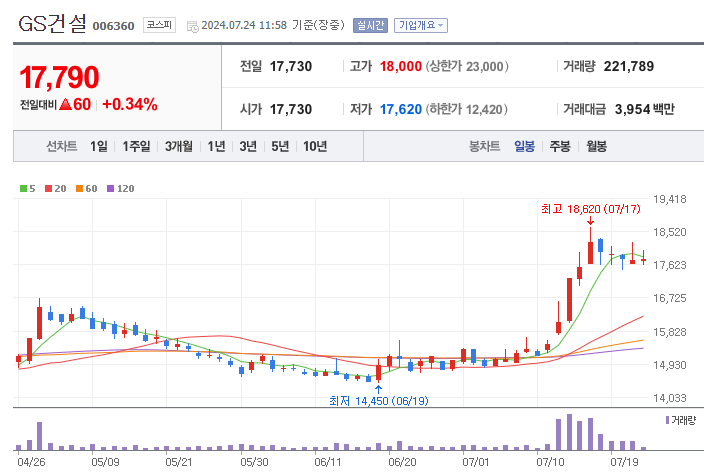Select the 3년 line chart period

[x=248, y=146]
